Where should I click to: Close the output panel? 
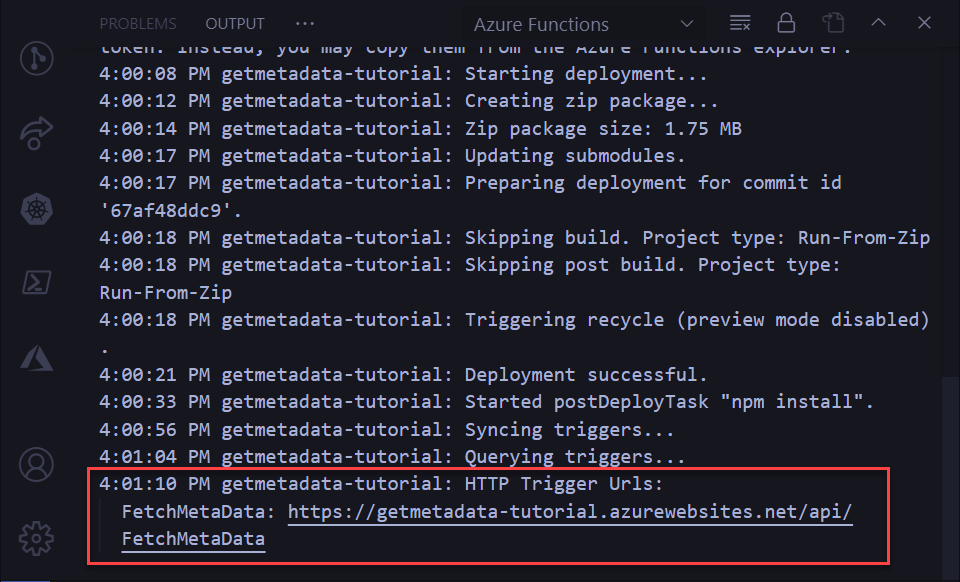[x=923, y=23]
